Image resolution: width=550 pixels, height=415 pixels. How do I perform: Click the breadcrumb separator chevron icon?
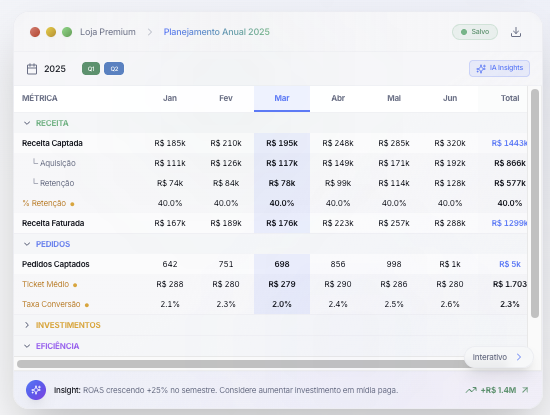click(x=150, y=32)
